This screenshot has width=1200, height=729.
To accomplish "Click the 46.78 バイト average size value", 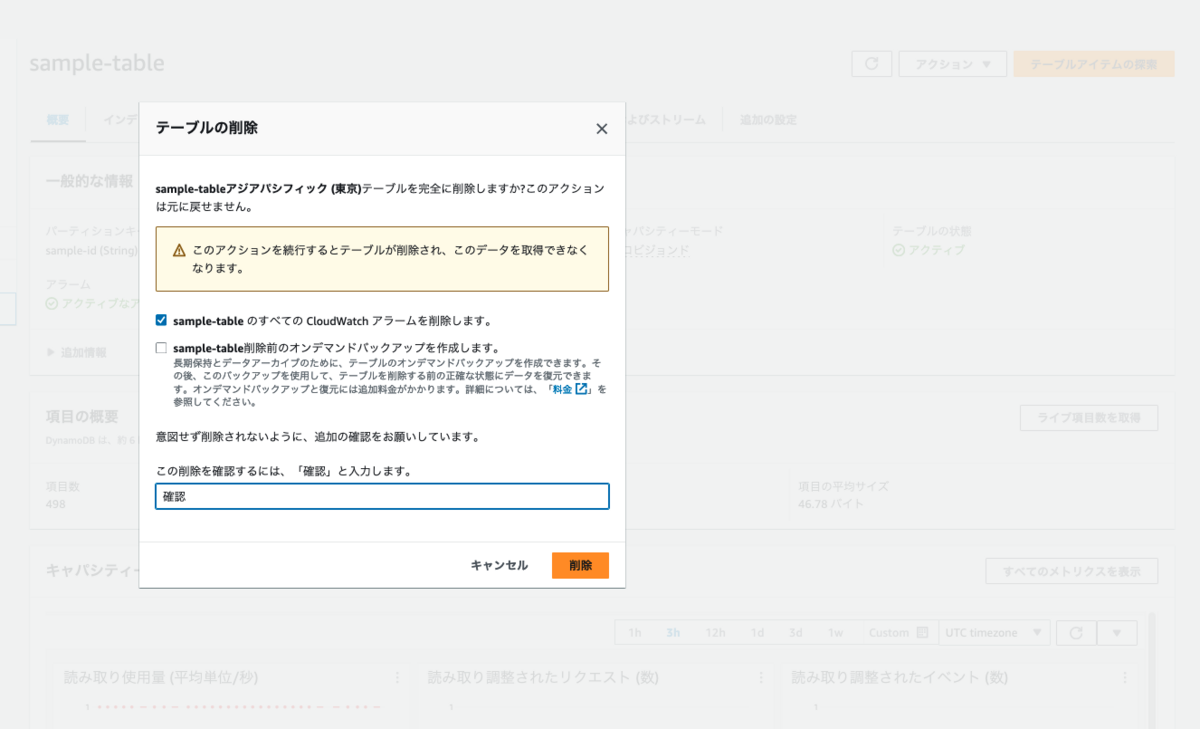I will 833,504.
